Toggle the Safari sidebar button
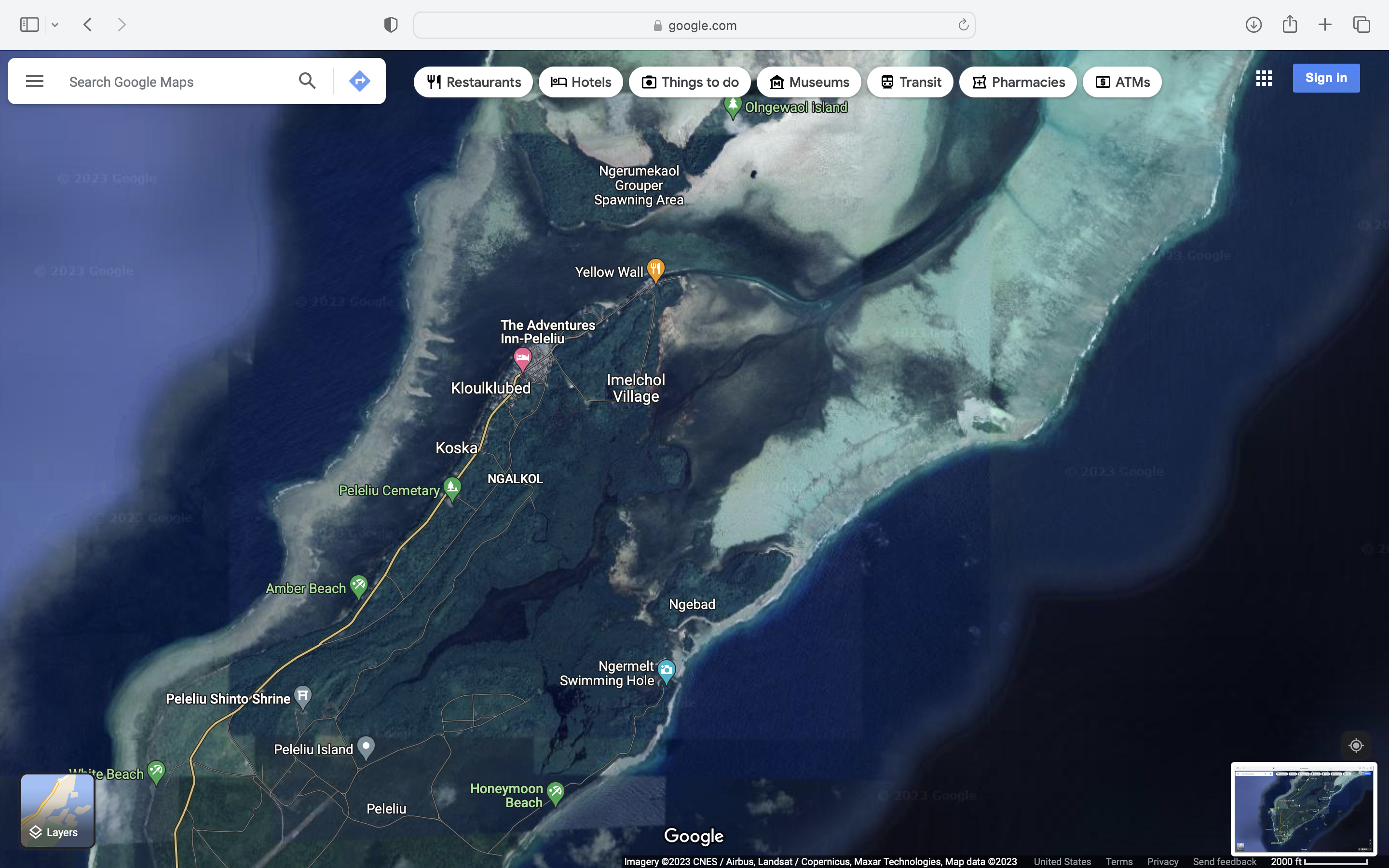The height and width of the screenshot is (868, 1389). (29, 25)
